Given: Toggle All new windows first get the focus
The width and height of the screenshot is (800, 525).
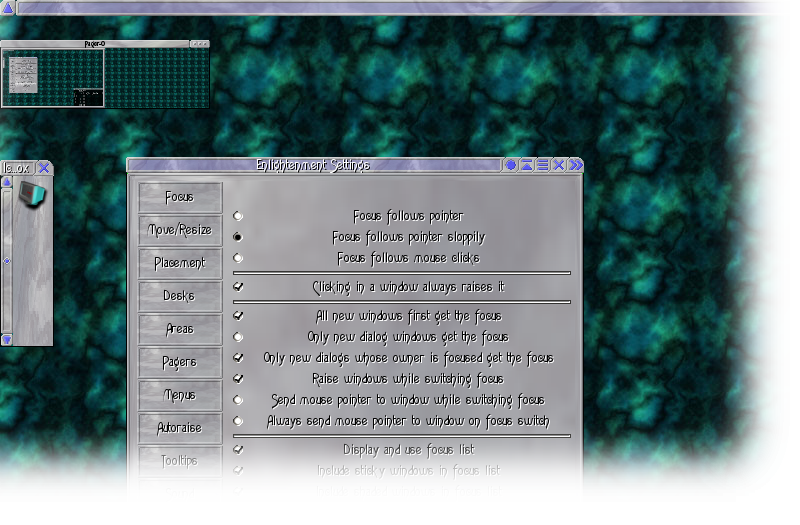Looking at the screenshot, I should (x=238, y=316).
